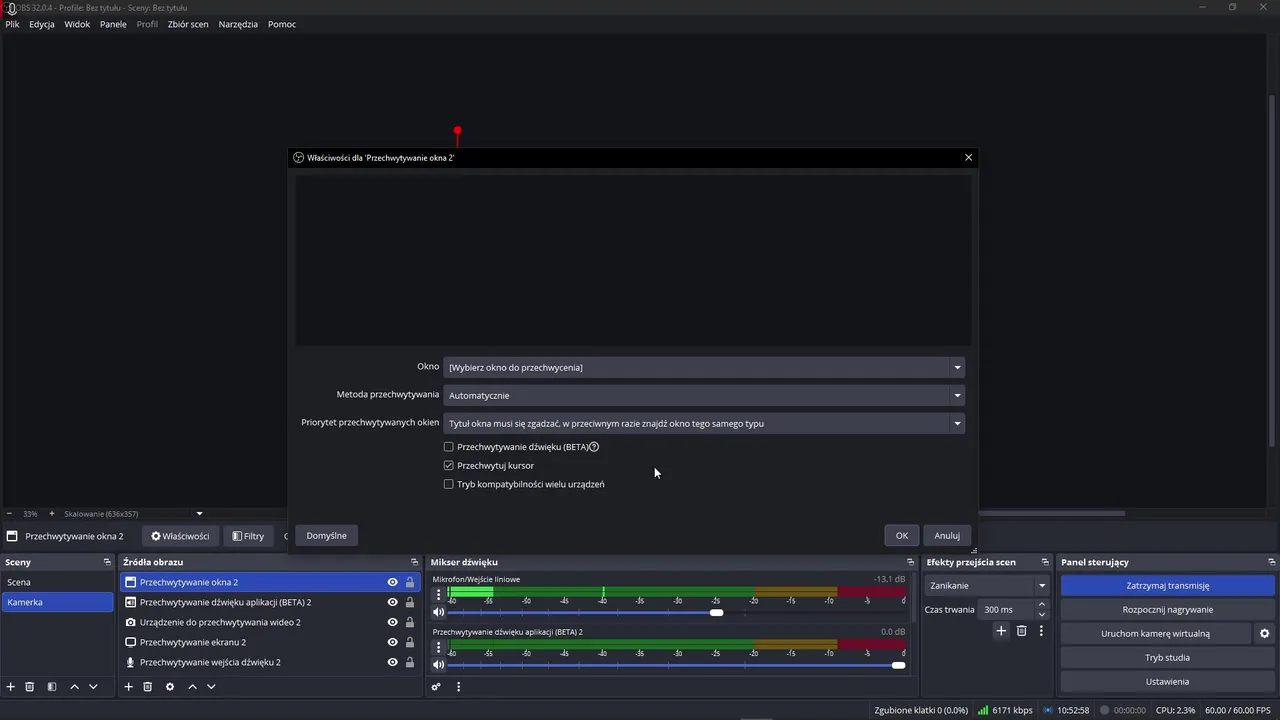Remove selected scene with trash icon

(x=30, y=687)
